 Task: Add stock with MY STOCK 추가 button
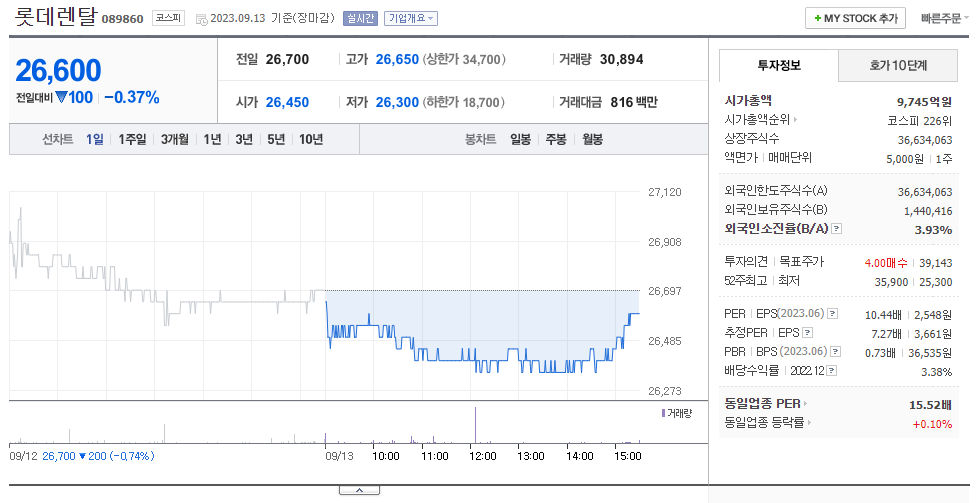tap(855, 18)
